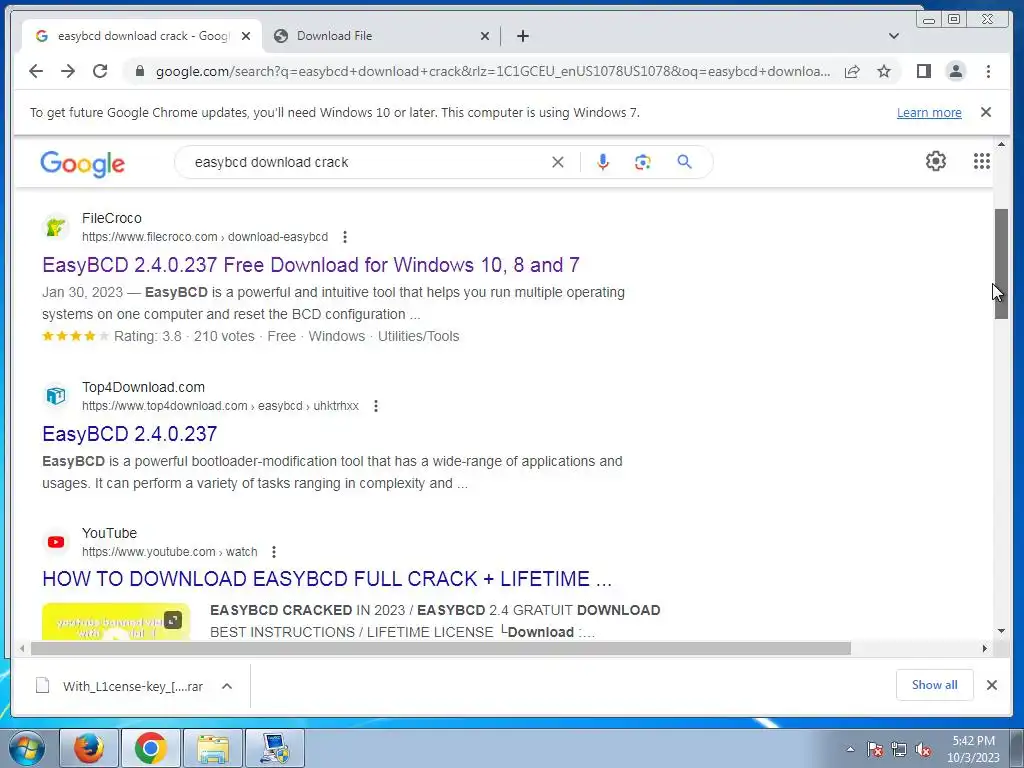The image size is (1024, 768).
Task: Clear the Google search box
Action: click(558, 162)
